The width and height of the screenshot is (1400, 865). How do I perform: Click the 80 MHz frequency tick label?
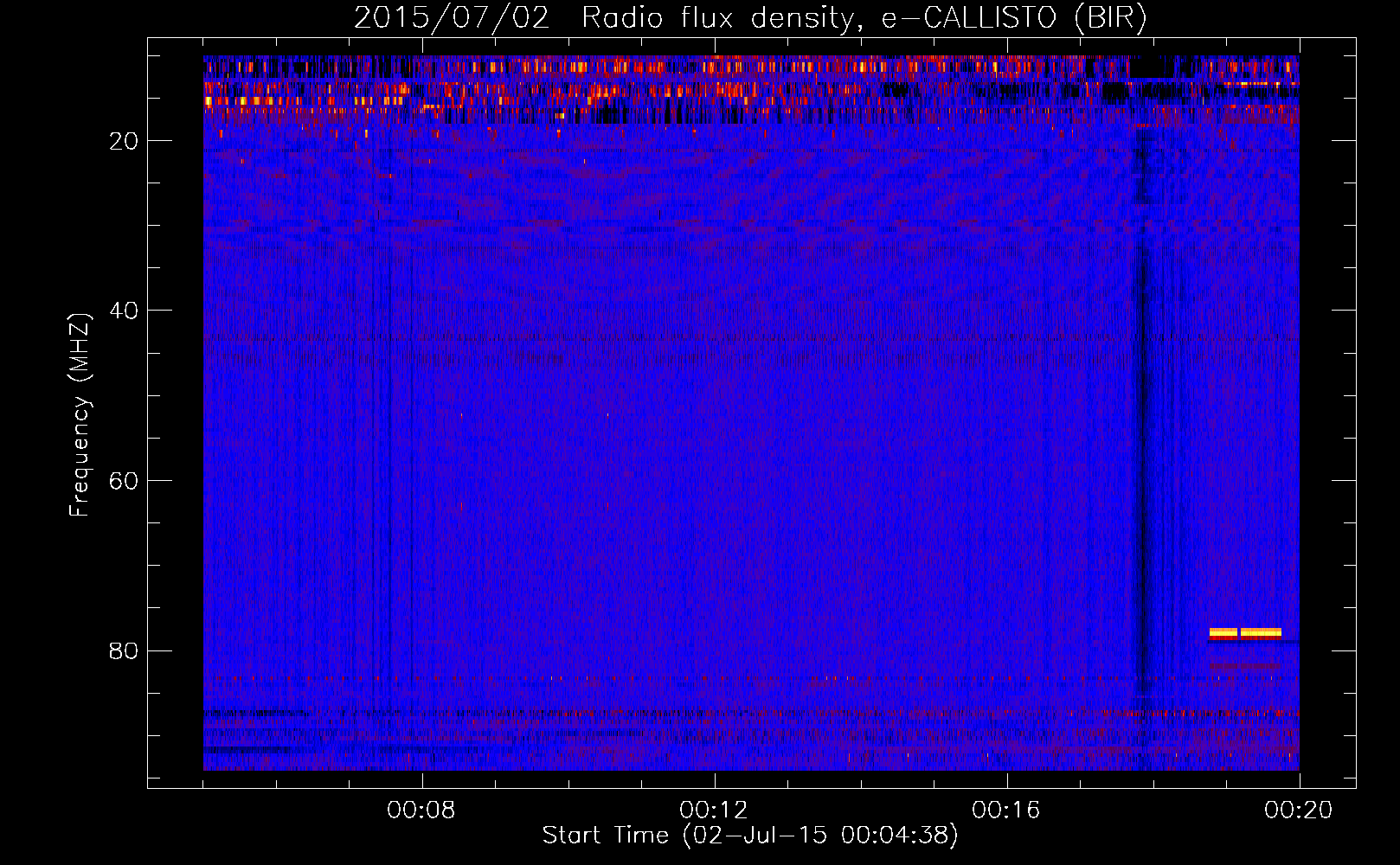pos(125,650)
